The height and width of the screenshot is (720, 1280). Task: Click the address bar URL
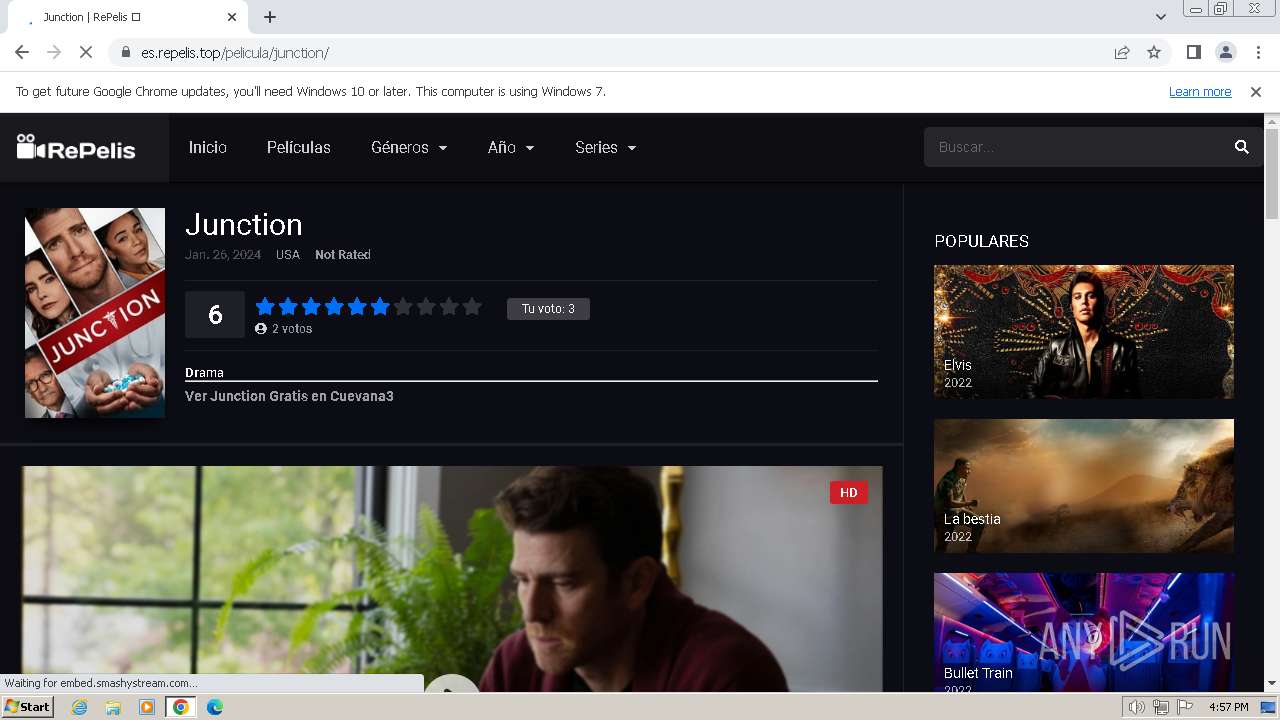pyautogui.click(x=235, y=52)
